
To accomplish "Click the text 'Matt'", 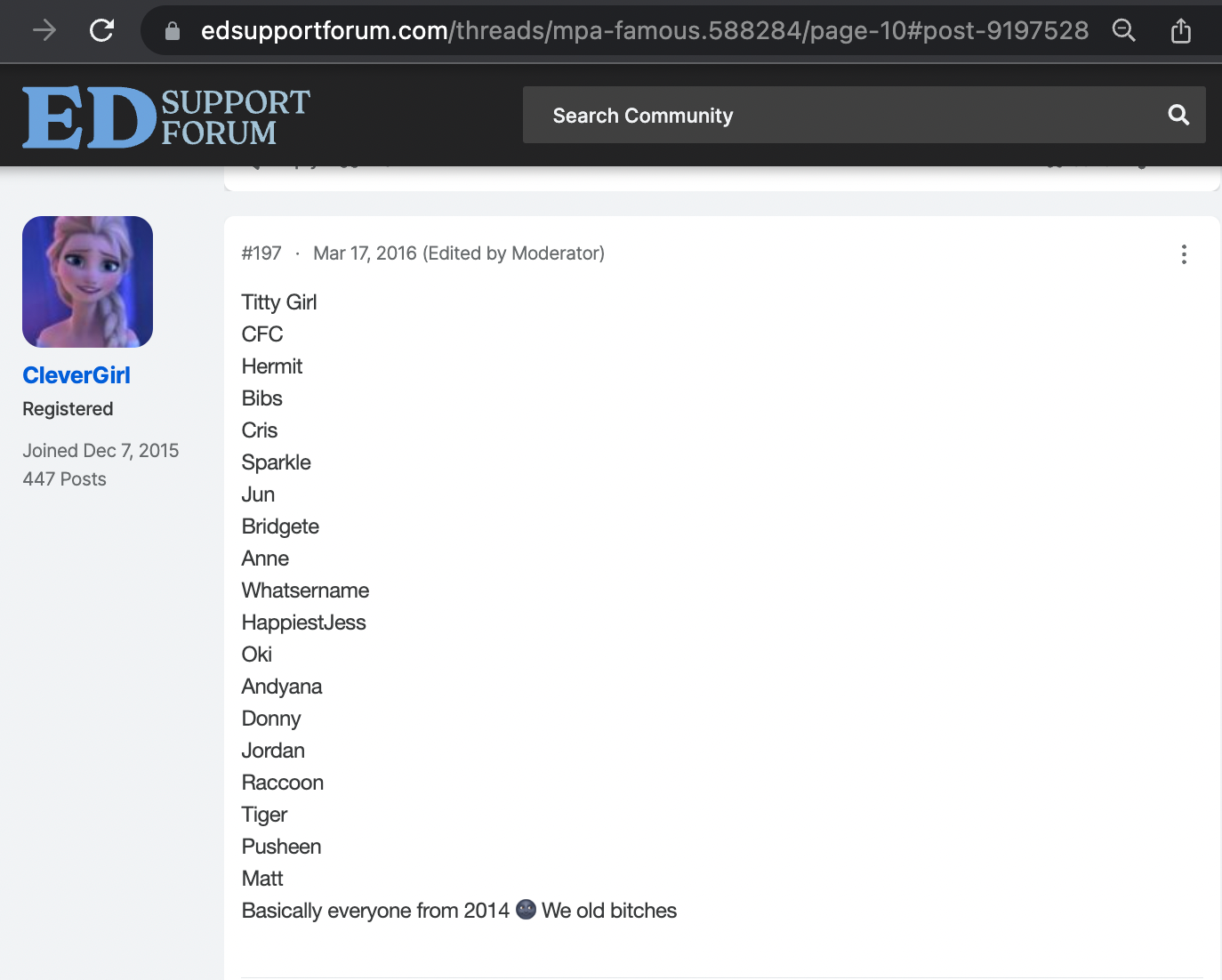I will tap(262, 879).
